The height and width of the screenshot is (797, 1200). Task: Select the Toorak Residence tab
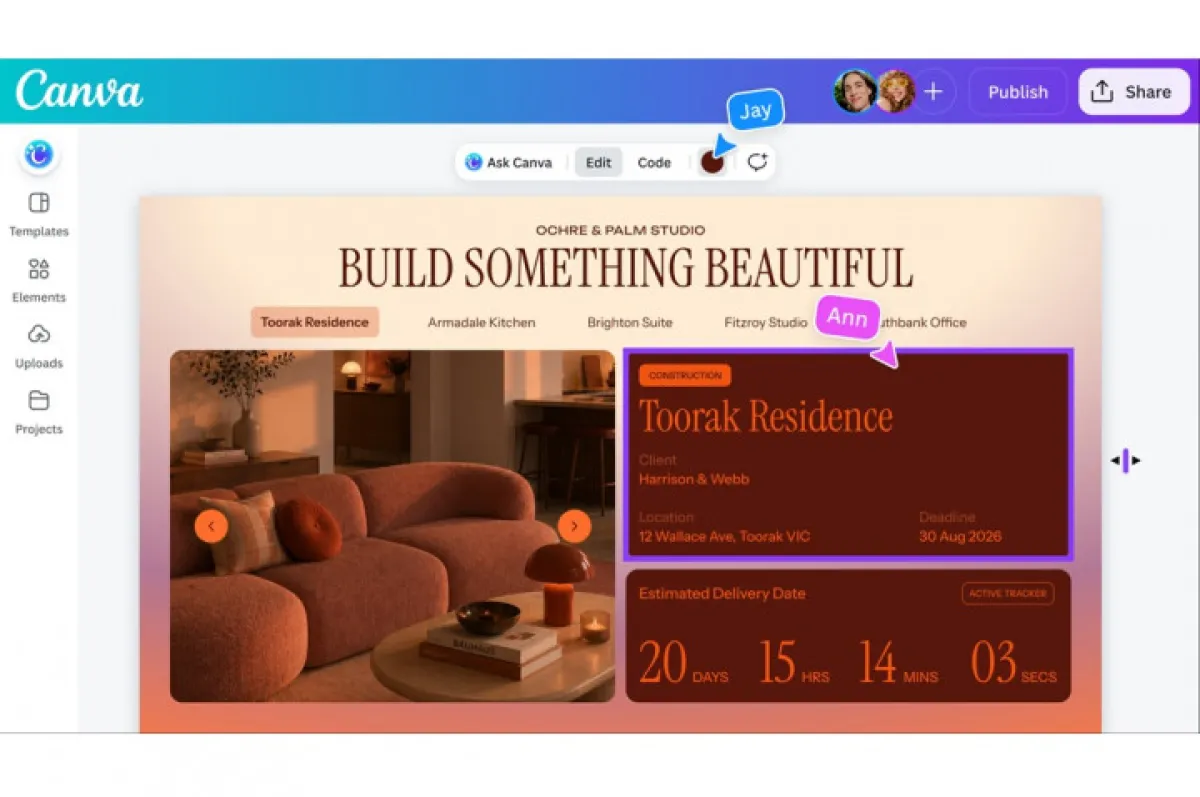coord(314,322)
